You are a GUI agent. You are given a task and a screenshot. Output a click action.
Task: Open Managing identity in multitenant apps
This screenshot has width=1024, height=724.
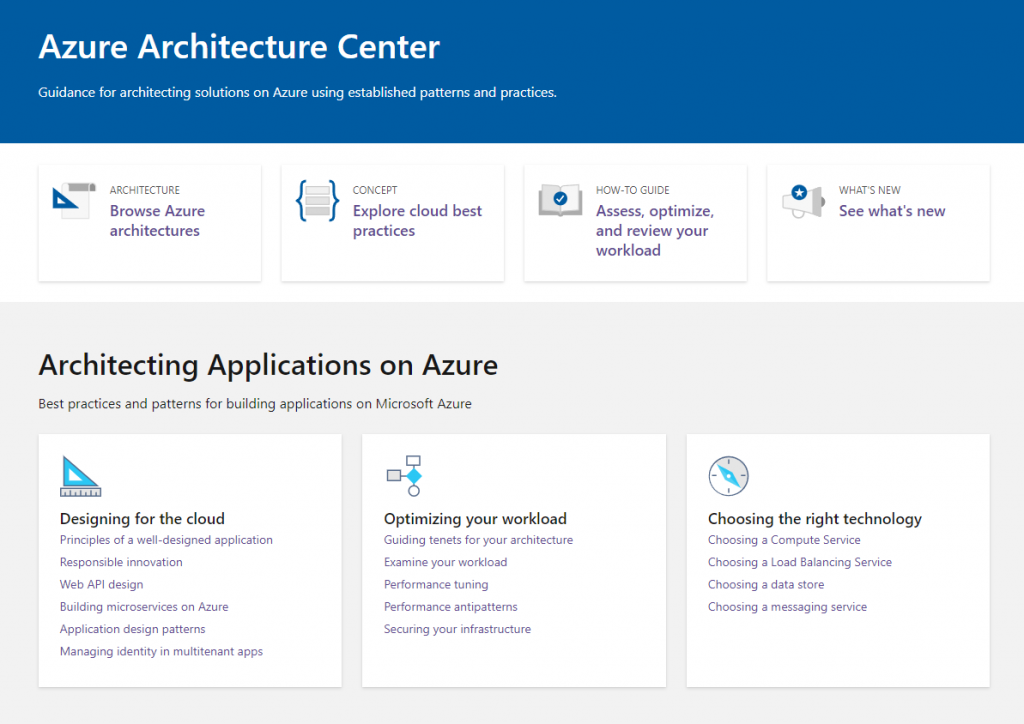[x=161, y=651]
